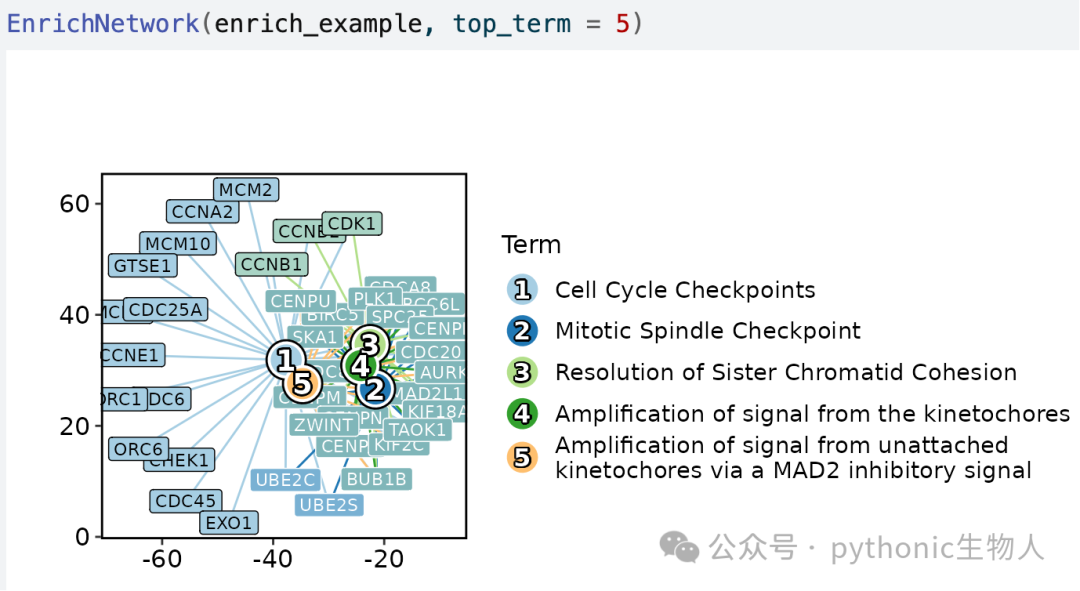Screen dimensions: 1080x591
Task: Click the MCM2 gene label
Action: [246, 189]
